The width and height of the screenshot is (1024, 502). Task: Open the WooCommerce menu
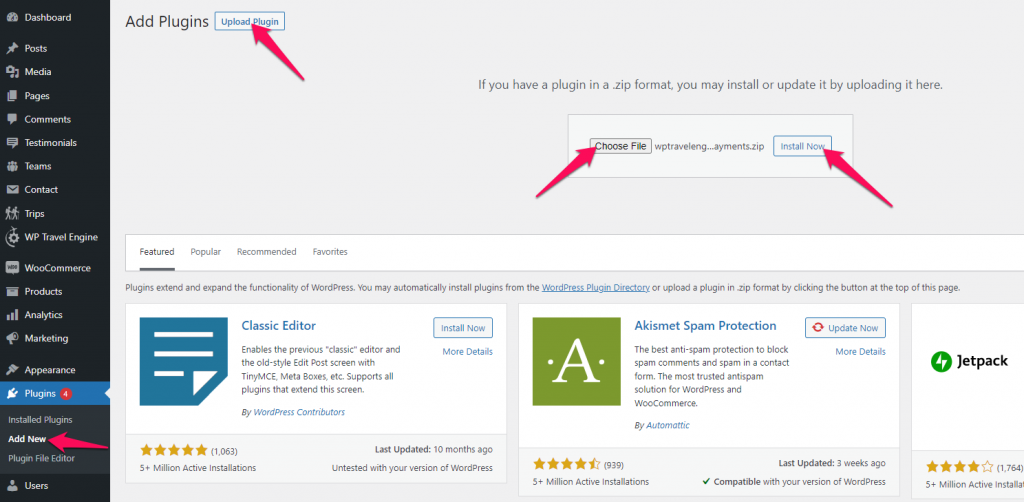coord(55,268)
